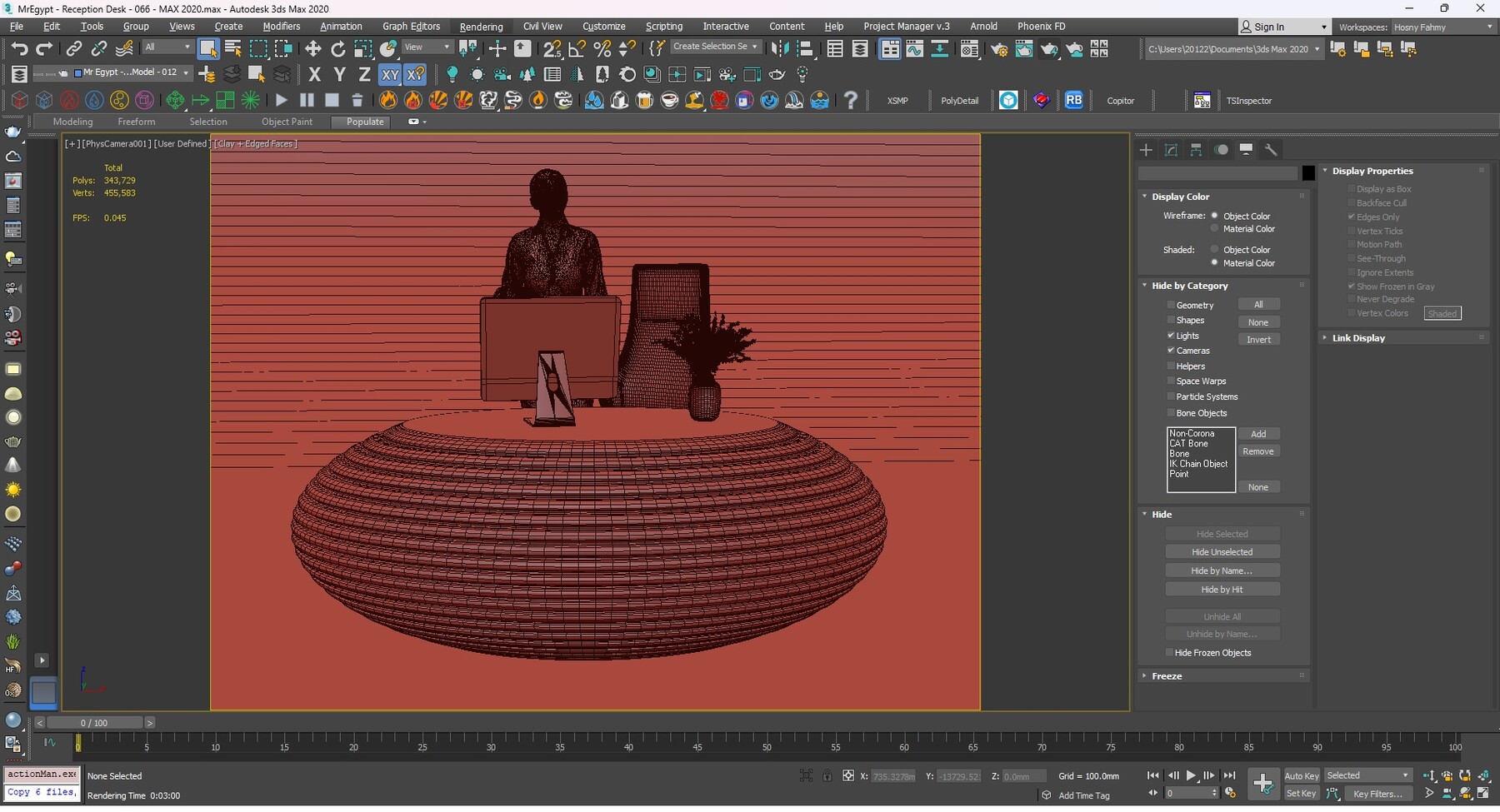Select the Move transform tool
The image size is (1500, 812).
tap(313, 49)
